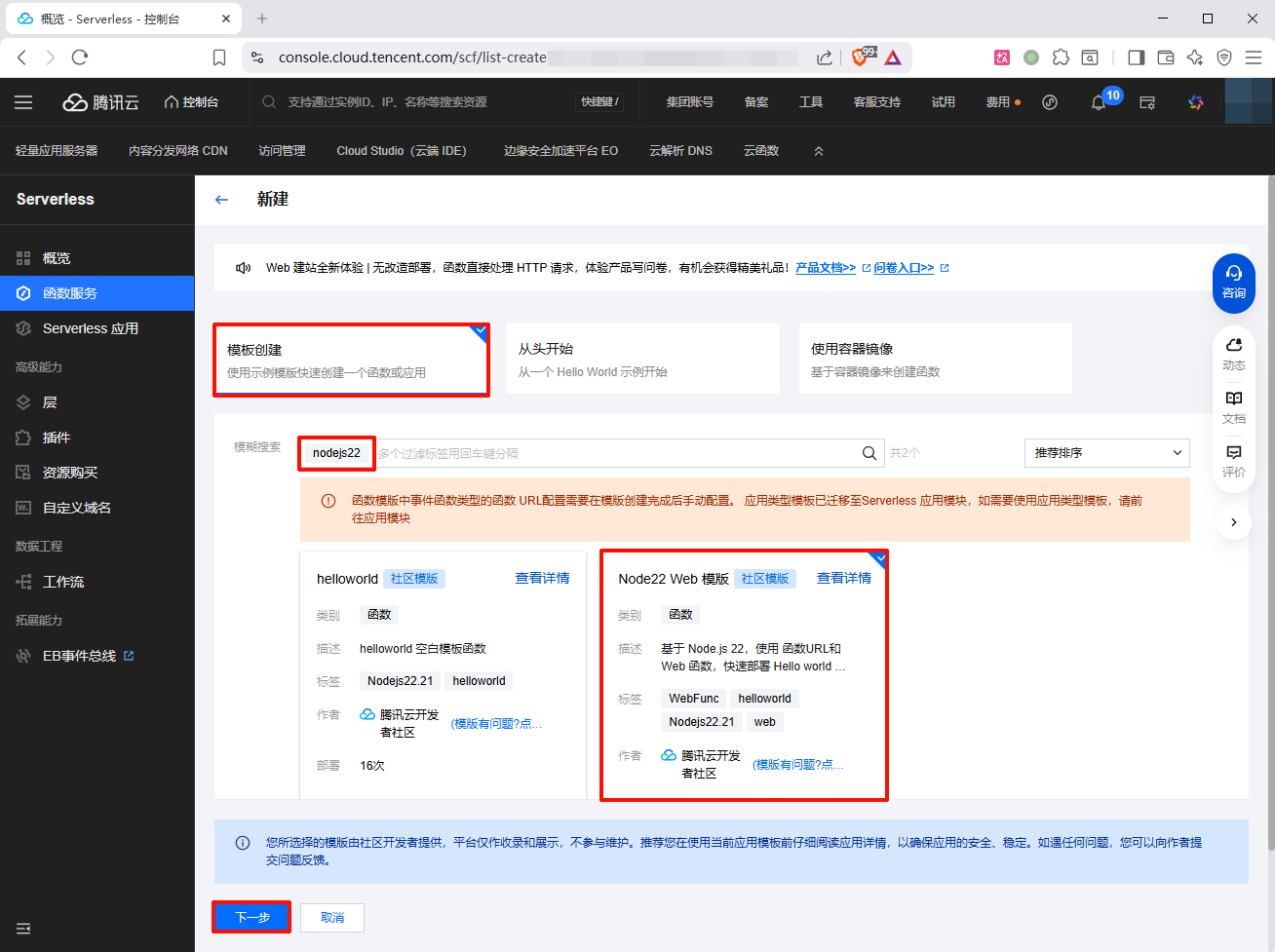Open the notifications bell icon
1275x952 pixels.
click(x=1099, y=102)
